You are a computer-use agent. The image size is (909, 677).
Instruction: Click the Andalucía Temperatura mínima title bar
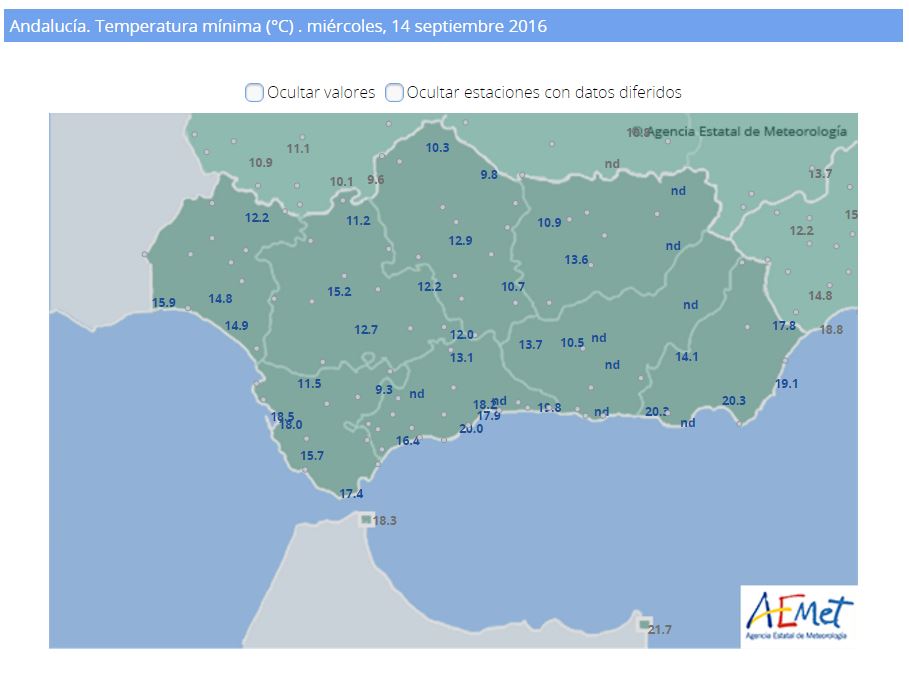coord(454,26)
